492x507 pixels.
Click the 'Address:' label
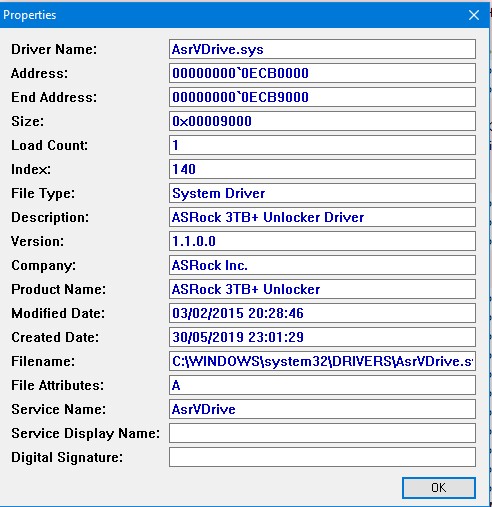[39, 73]
